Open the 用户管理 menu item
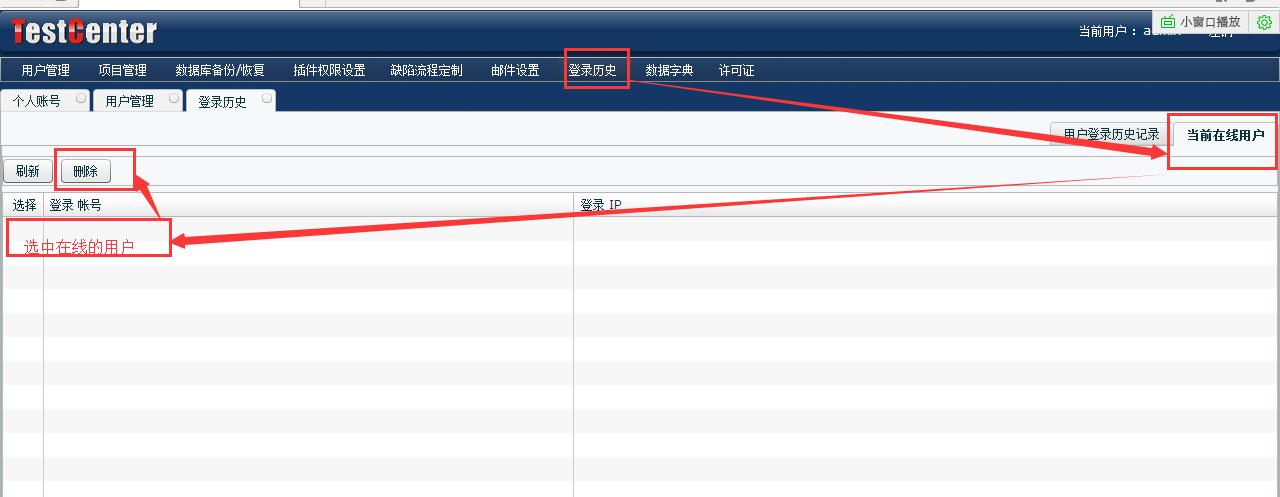1280x497 pixels. click(x=45, y=71)
